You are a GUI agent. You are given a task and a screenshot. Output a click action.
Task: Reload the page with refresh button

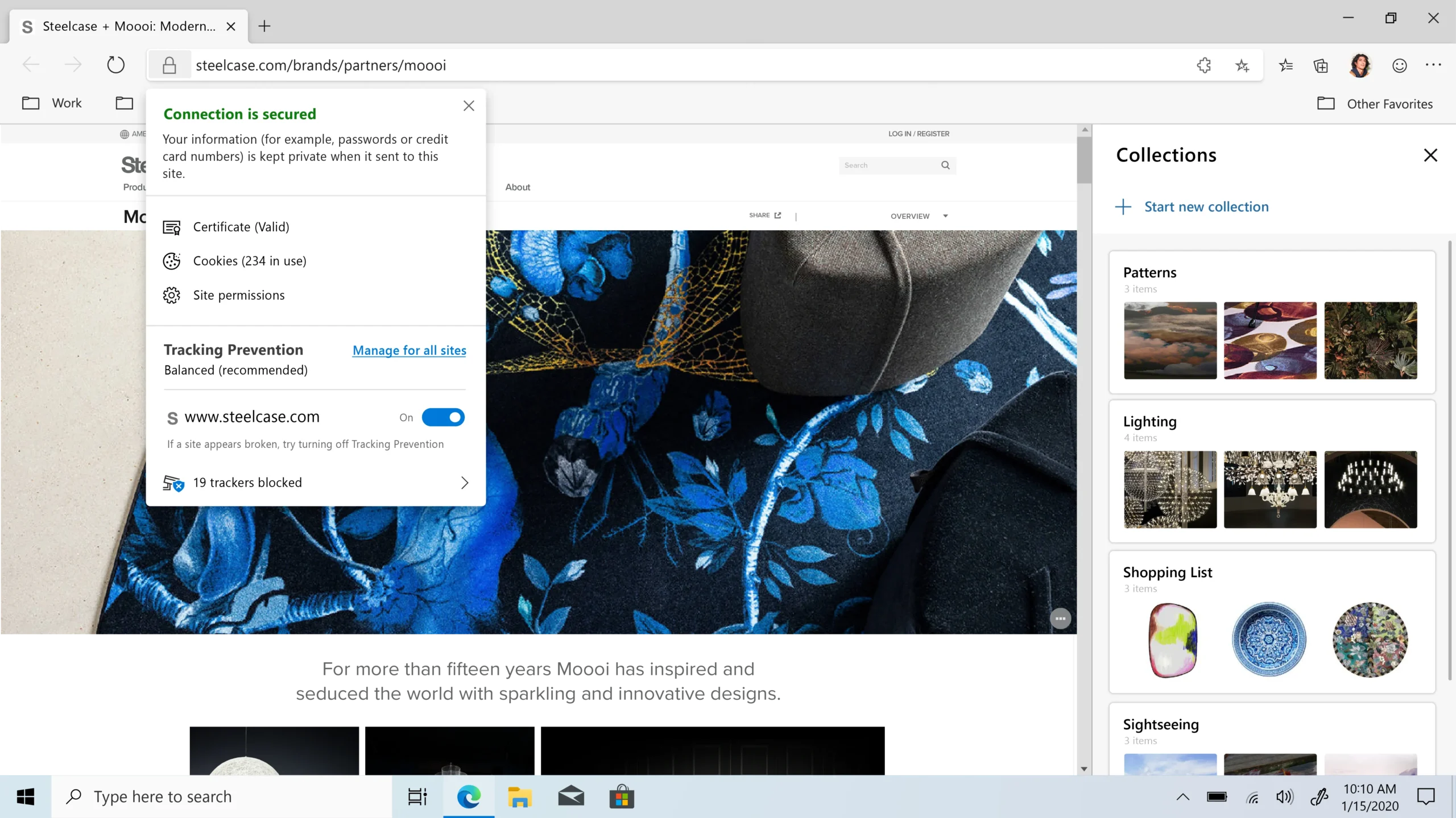[x=115, y=65]
